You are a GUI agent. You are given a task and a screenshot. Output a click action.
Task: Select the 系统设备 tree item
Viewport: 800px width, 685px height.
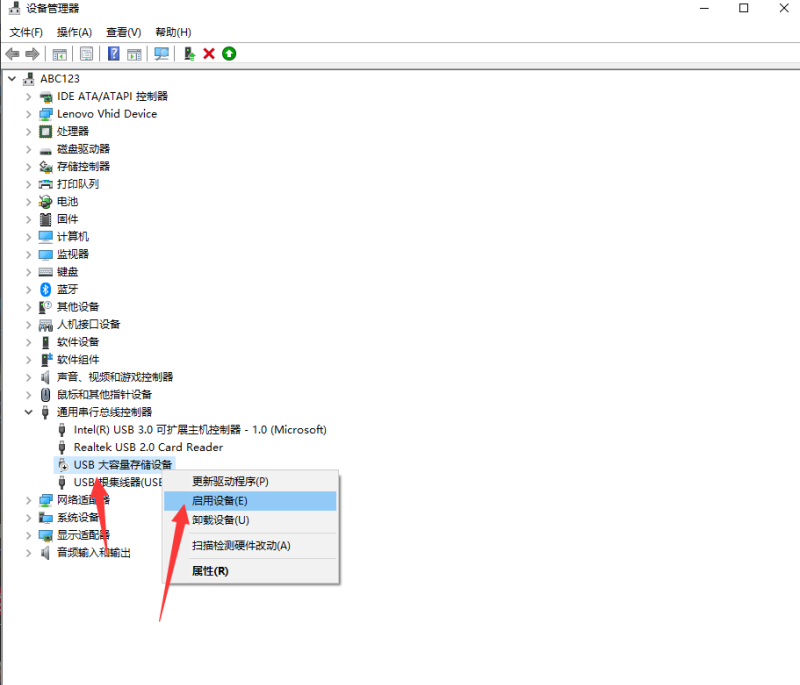78,518
